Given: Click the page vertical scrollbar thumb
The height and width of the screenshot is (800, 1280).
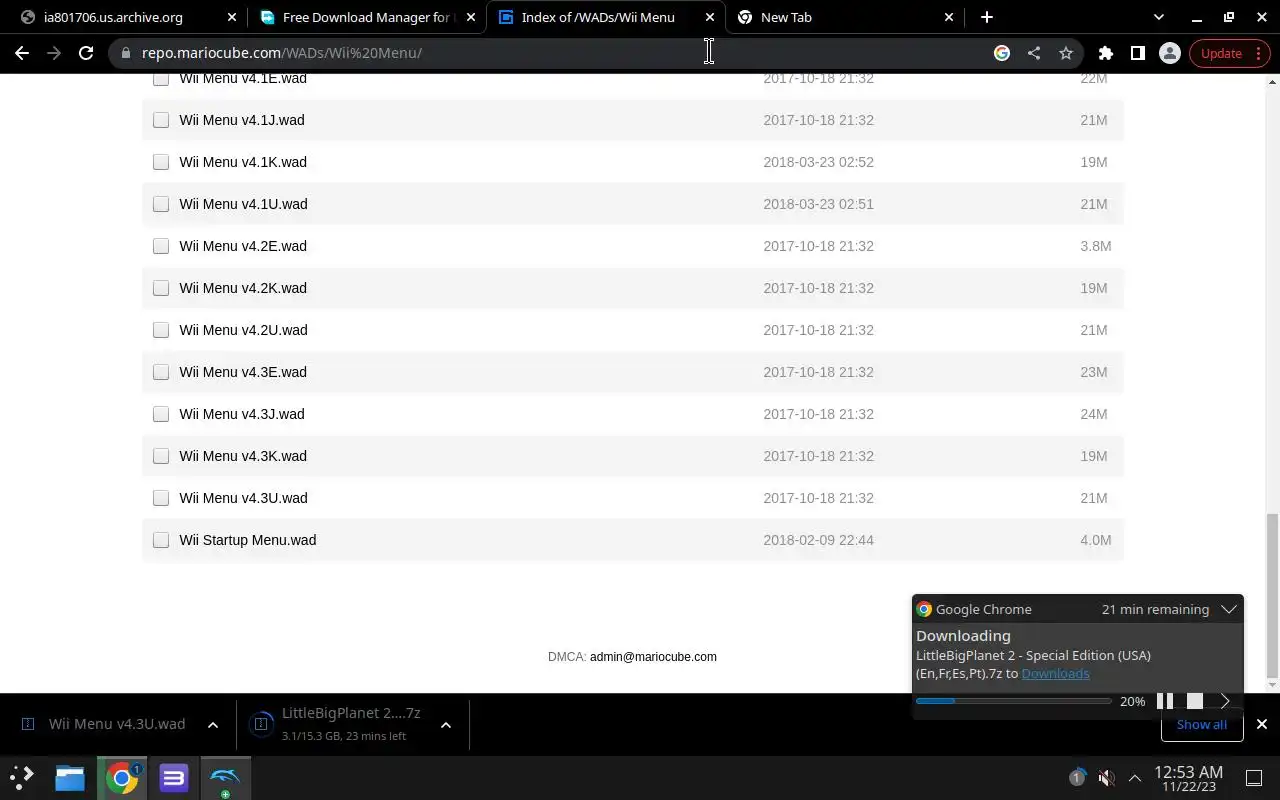Looking at the screenshot, I should tap(1272, 596).
